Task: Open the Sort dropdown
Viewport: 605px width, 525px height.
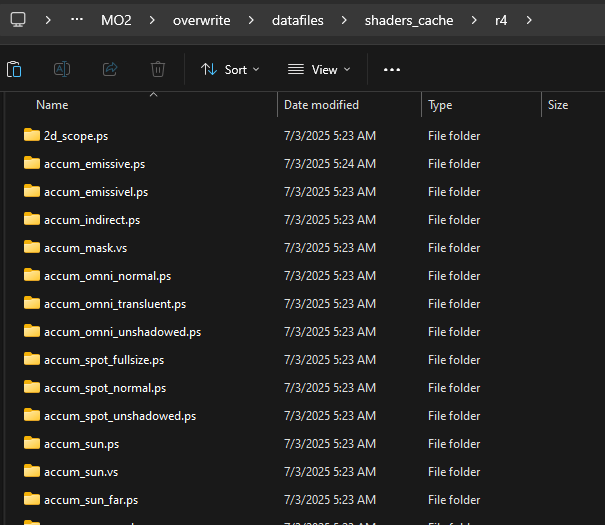Action: coord(230,70)
